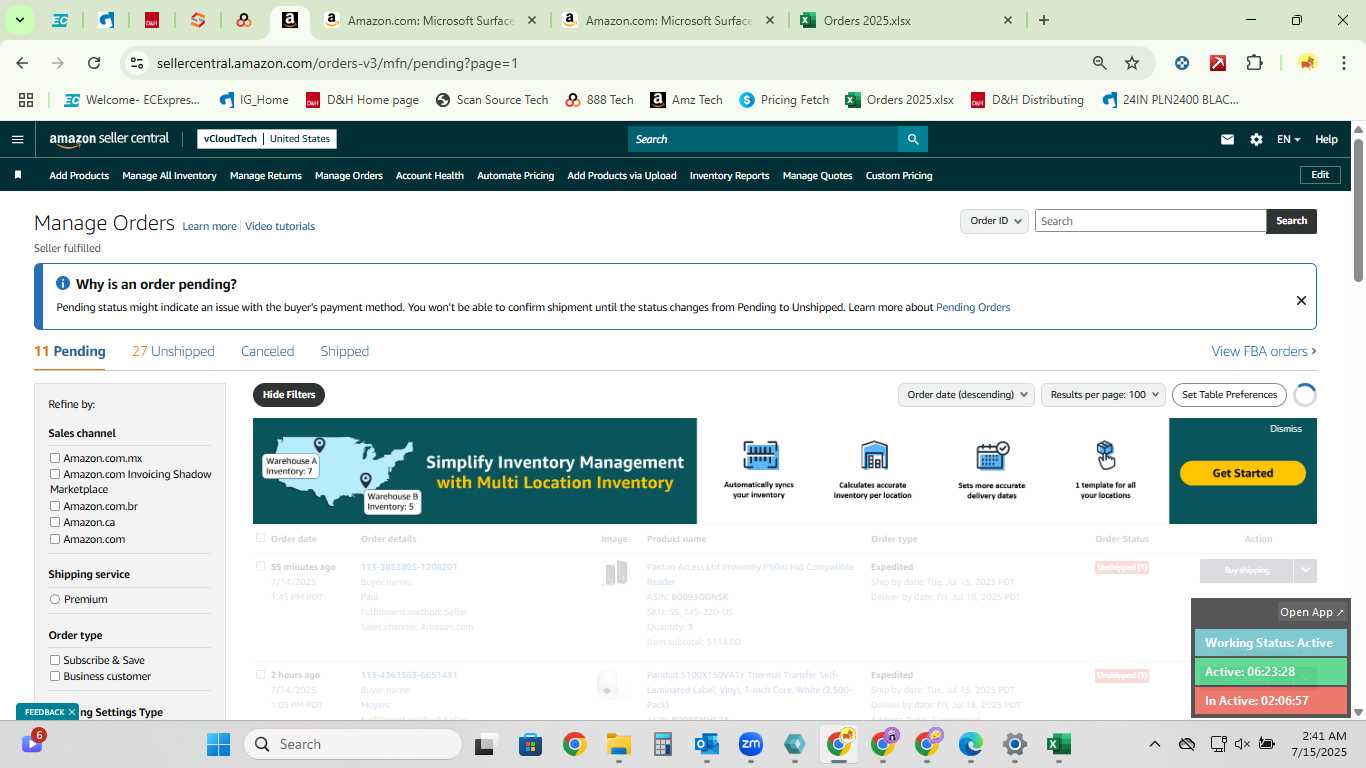Open the mail messages icon
The width and height of the screenshot is (1366, 768).
pyautogui.click(x=1227, y=139)
